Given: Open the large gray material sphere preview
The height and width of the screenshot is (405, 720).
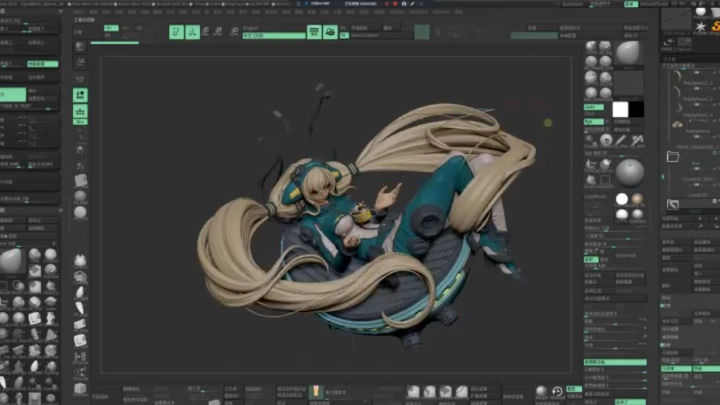Looking at the screenshot, I should 630,173.
